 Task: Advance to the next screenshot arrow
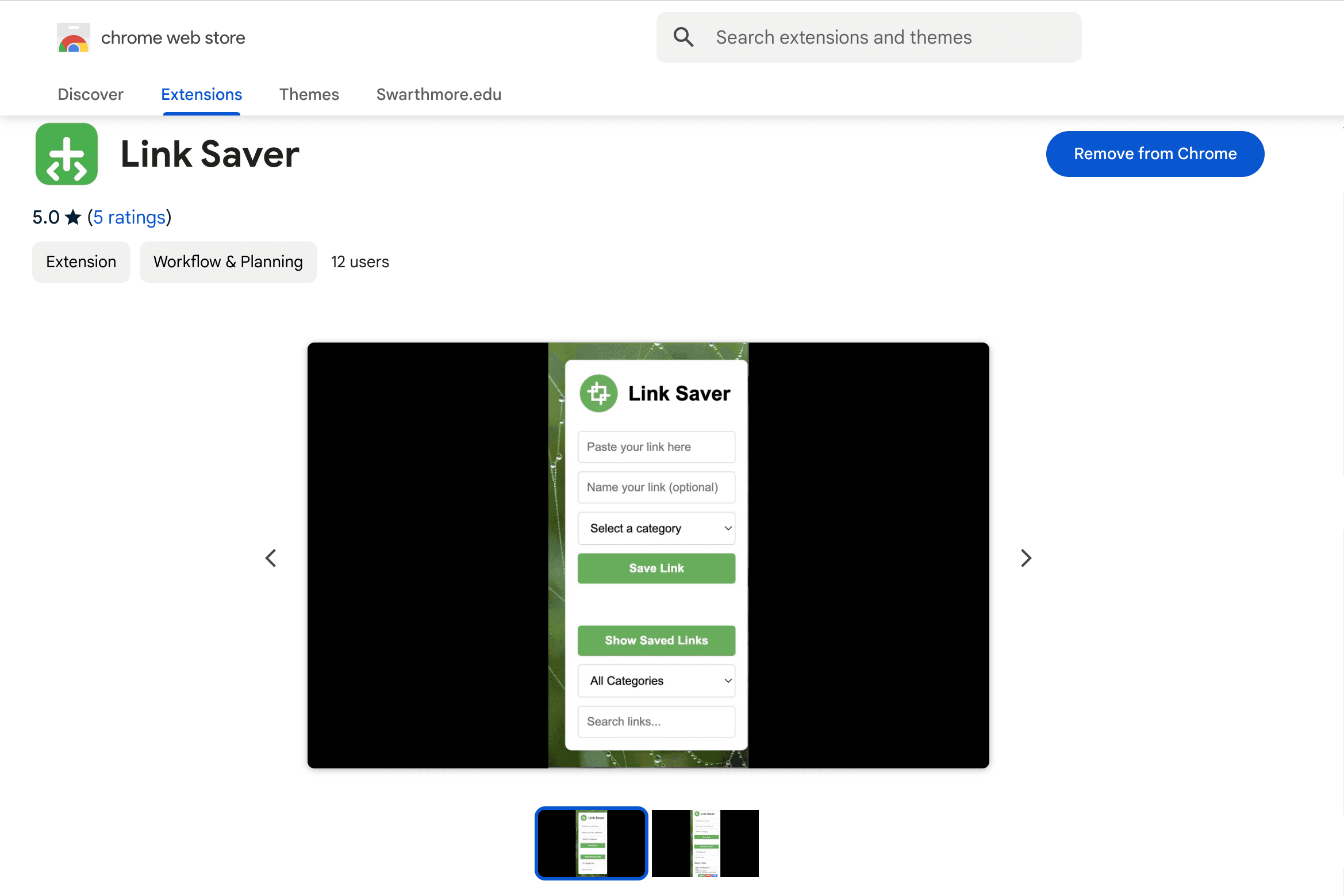click(x=1026, y=557)
